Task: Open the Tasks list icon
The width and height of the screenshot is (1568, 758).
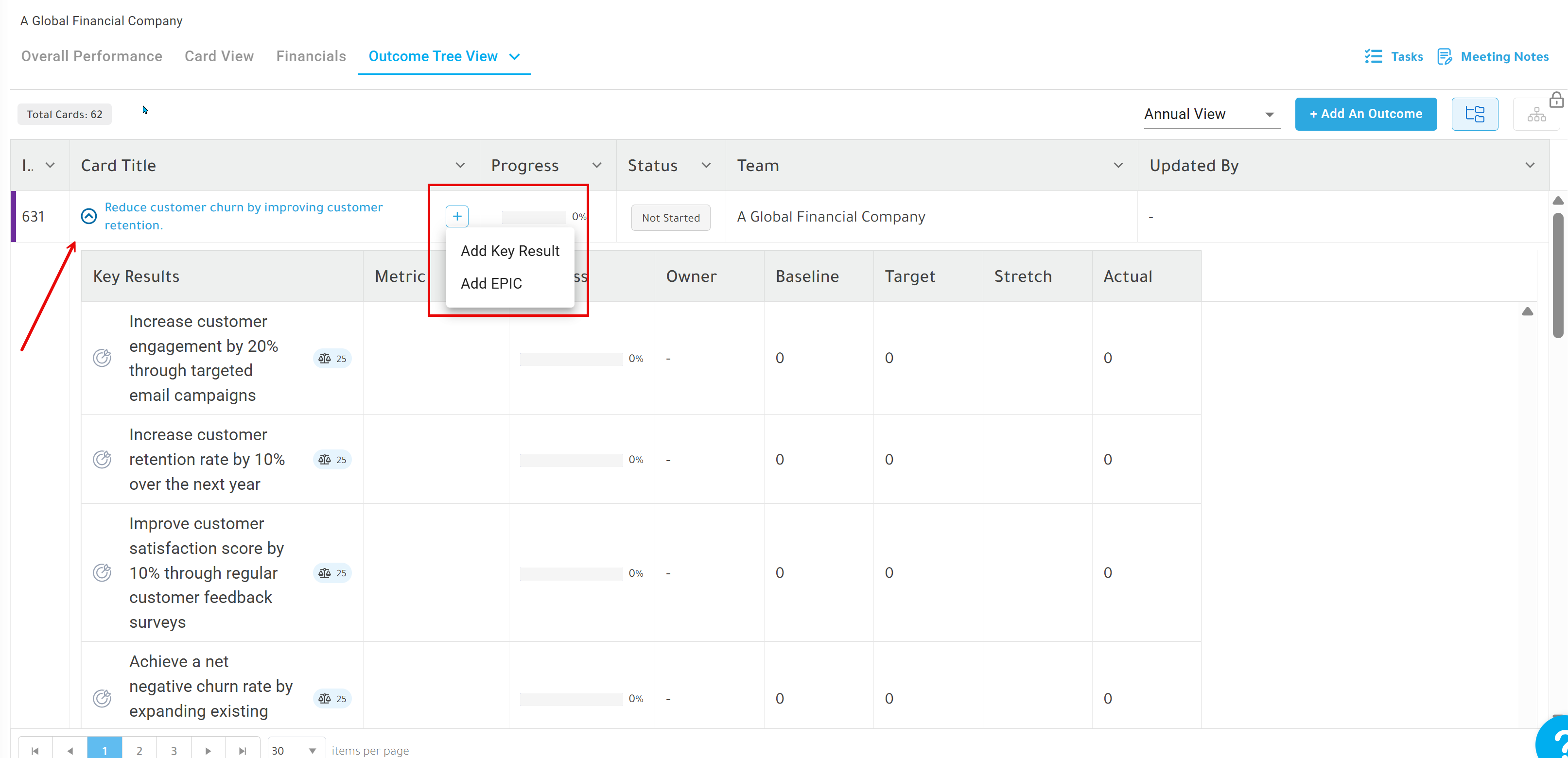Action: [x=1373, y=56]
